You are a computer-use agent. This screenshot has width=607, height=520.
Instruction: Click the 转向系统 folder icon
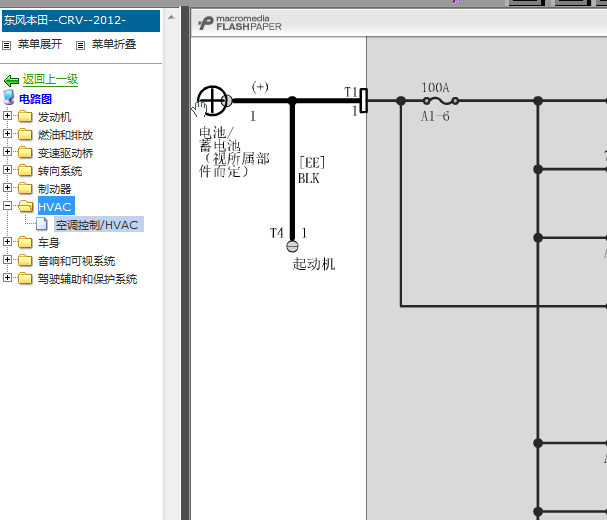(x=25, y=170)
